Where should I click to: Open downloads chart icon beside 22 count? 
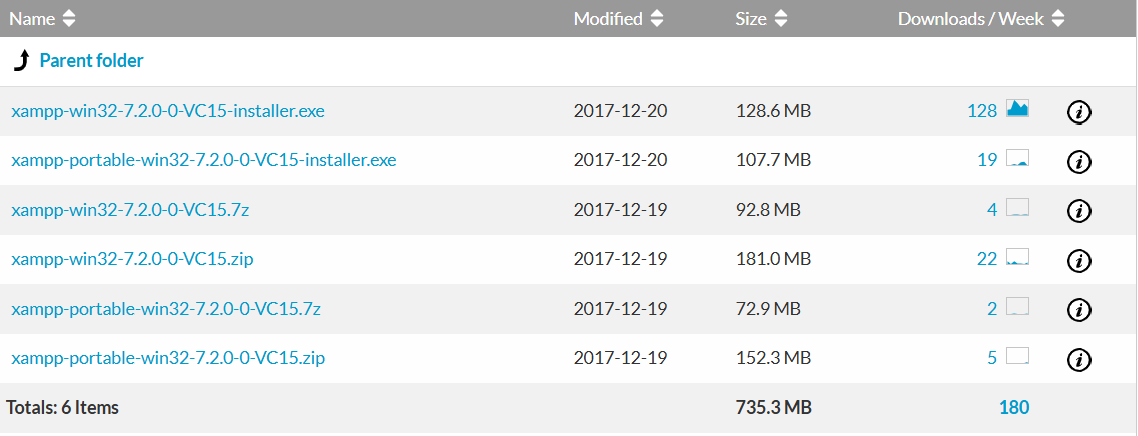[1017, 258]
